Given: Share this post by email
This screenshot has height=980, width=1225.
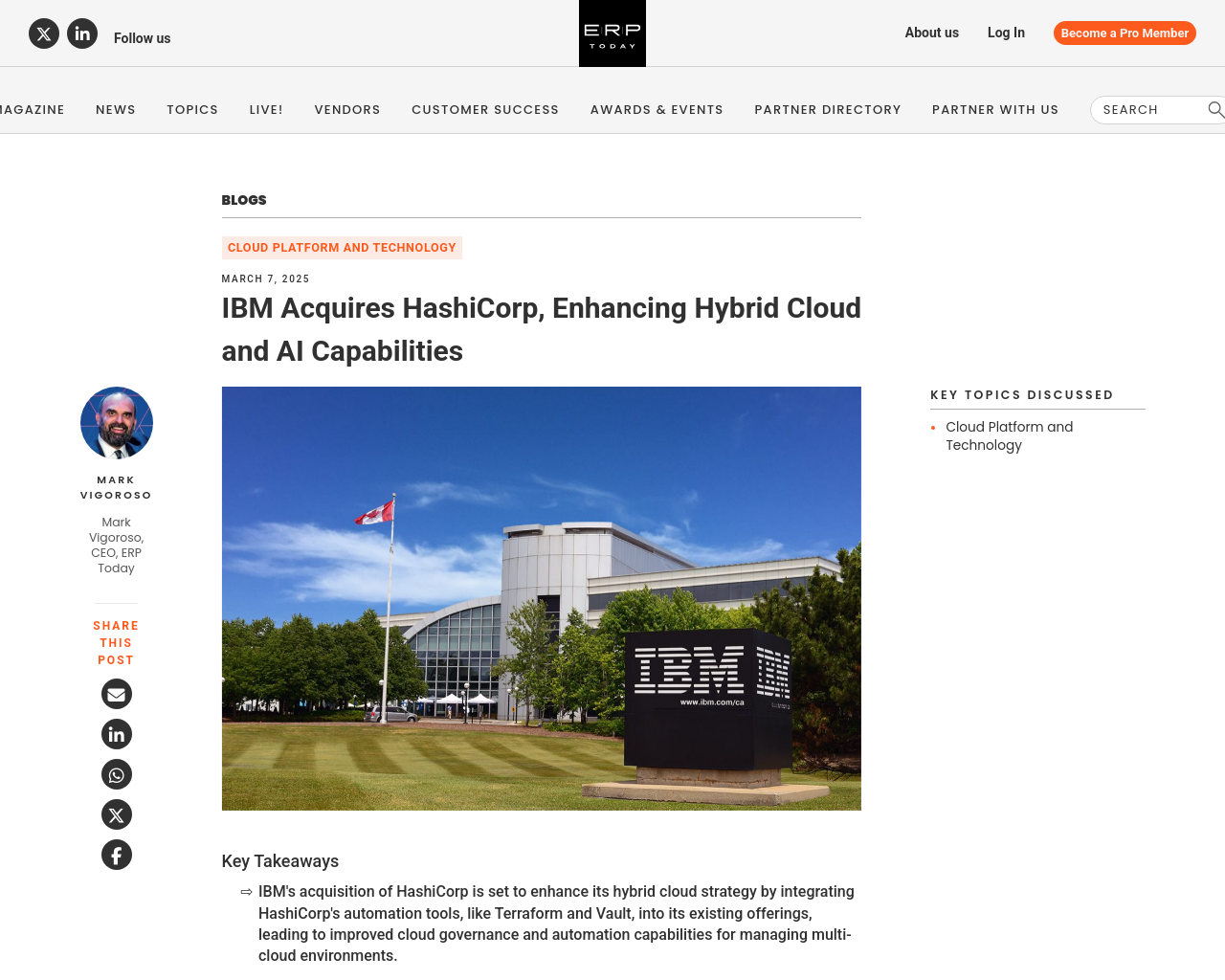Looking at the screenshot, I should [117, 694].
